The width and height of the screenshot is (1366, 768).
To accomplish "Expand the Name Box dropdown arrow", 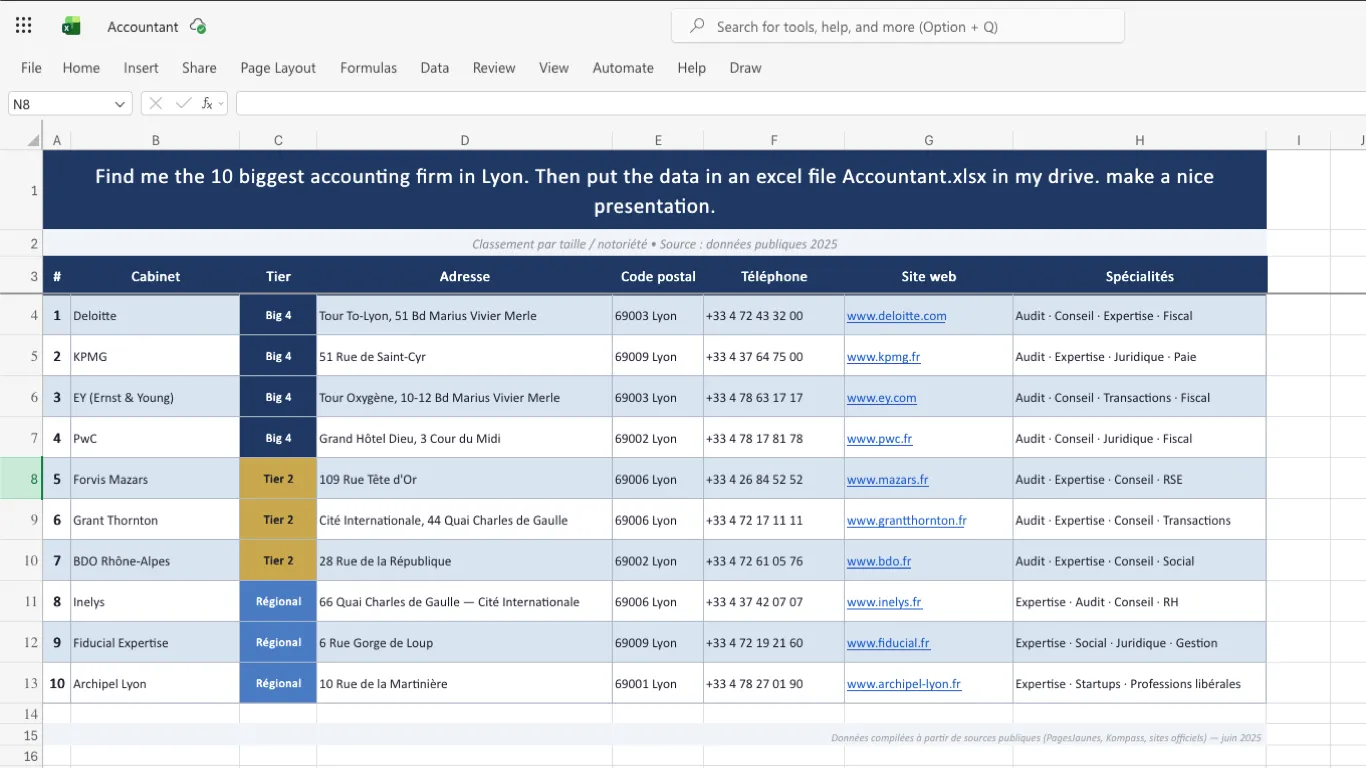I will (120, 104).
